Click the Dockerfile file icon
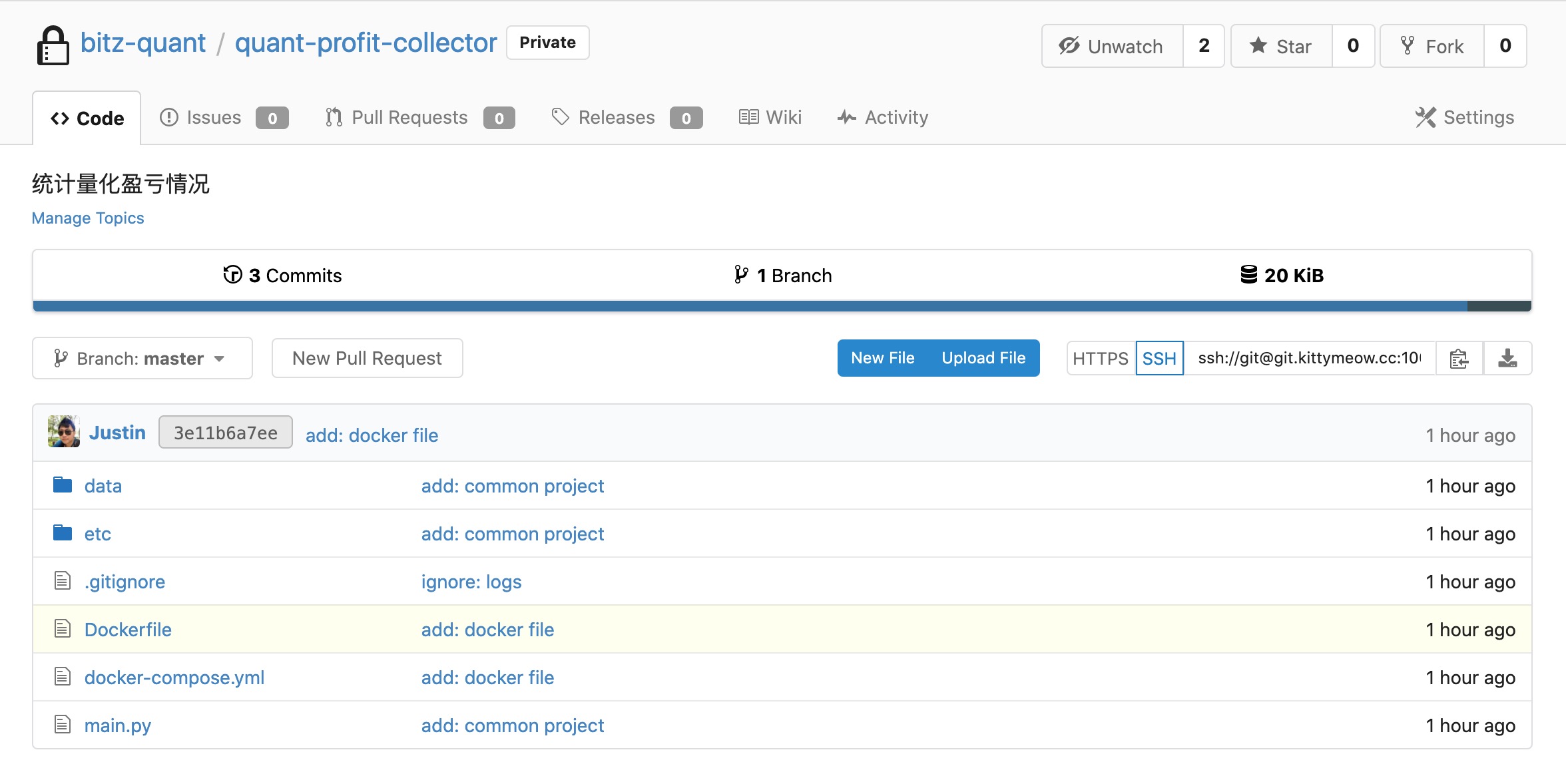The height and width of the screenshot is (784, 1566). 63,629
